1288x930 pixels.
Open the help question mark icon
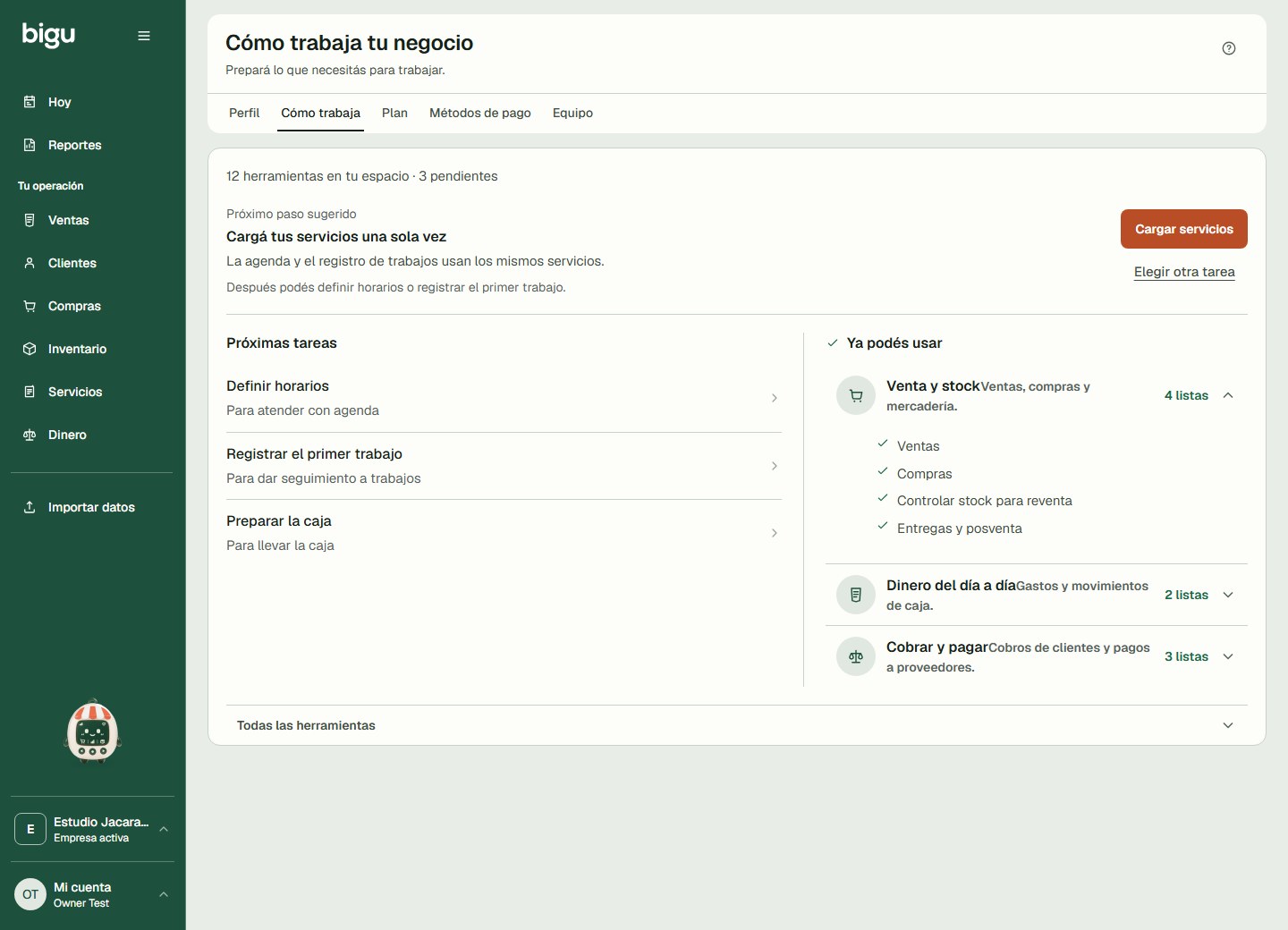1229,48
